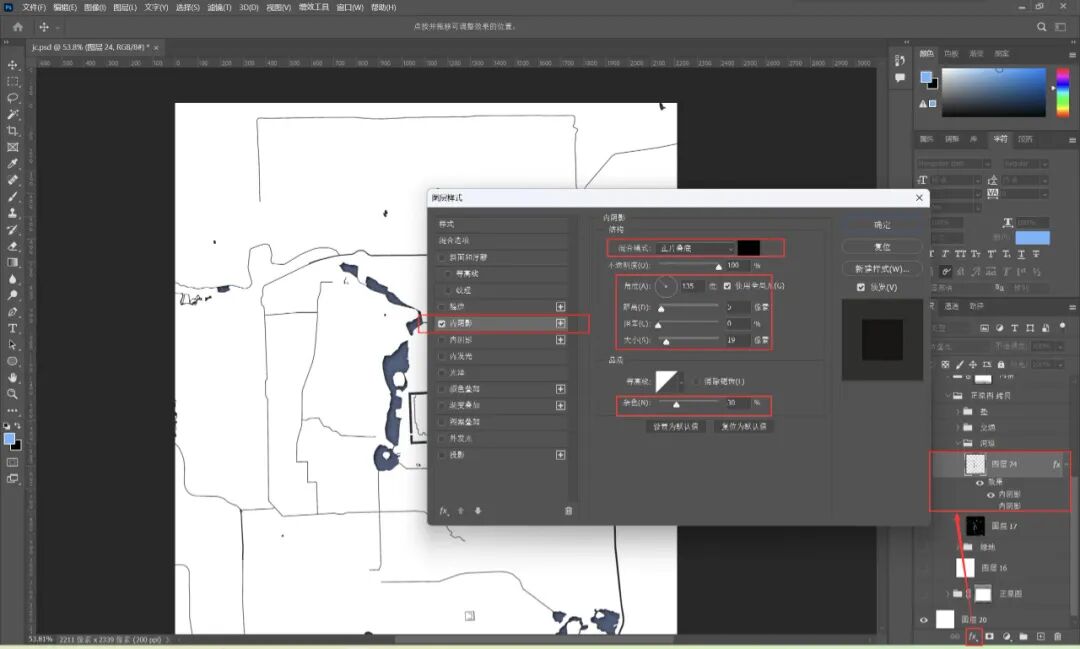Click the fx button below the layers list
The image size is (1080, 649).
tap(973, 637)
